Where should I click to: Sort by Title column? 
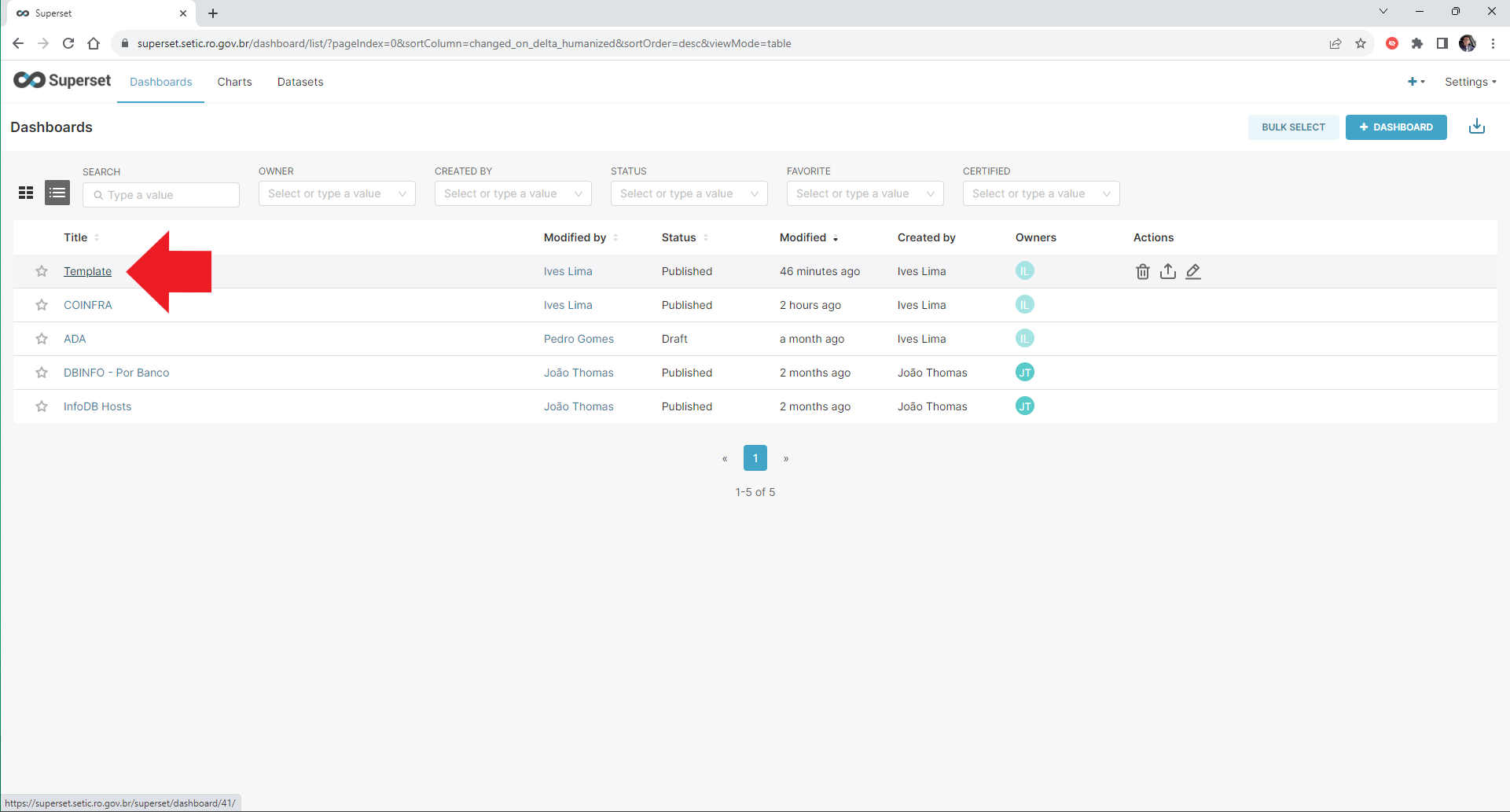(x=81, y=237)
